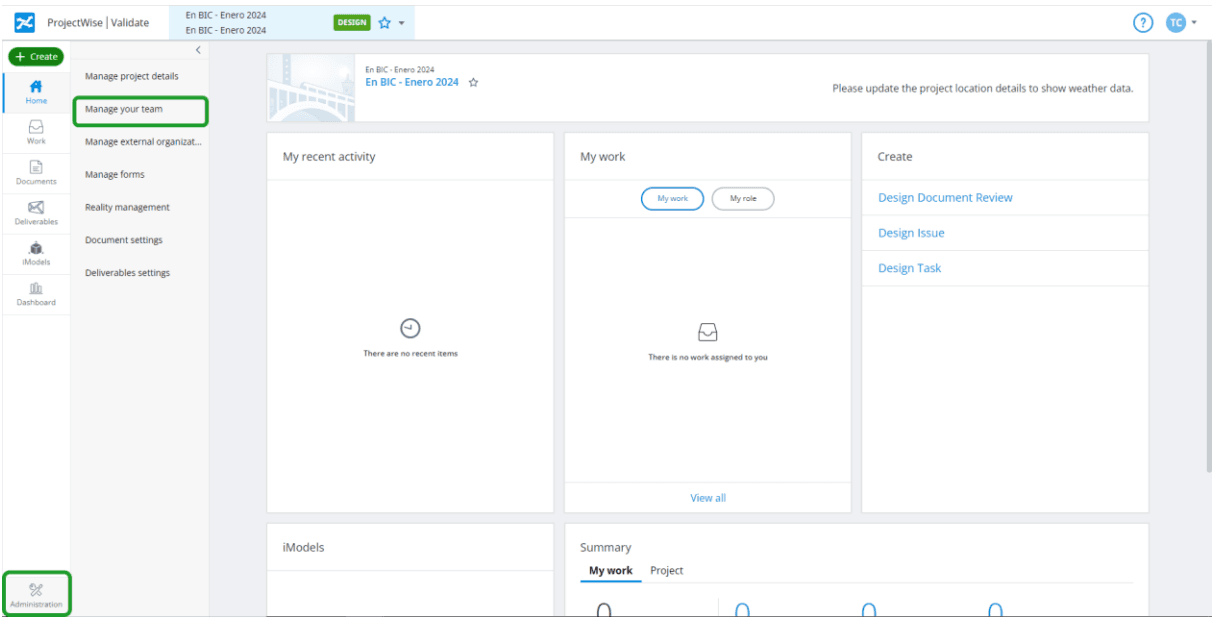
Task: Open the Documents section
Action: 36,172
